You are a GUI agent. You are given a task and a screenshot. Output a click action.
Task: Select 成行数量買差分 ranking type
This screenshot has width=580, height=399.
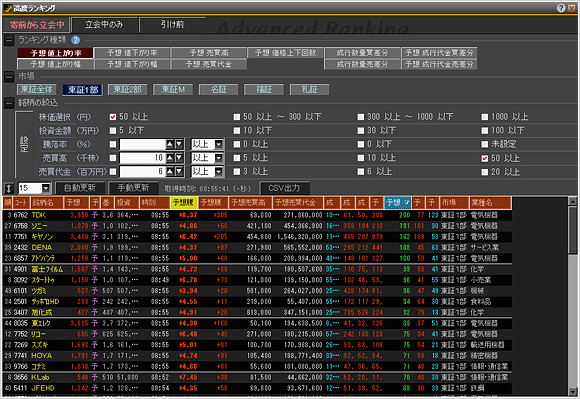pyautogui.click(x=362, y=53)
